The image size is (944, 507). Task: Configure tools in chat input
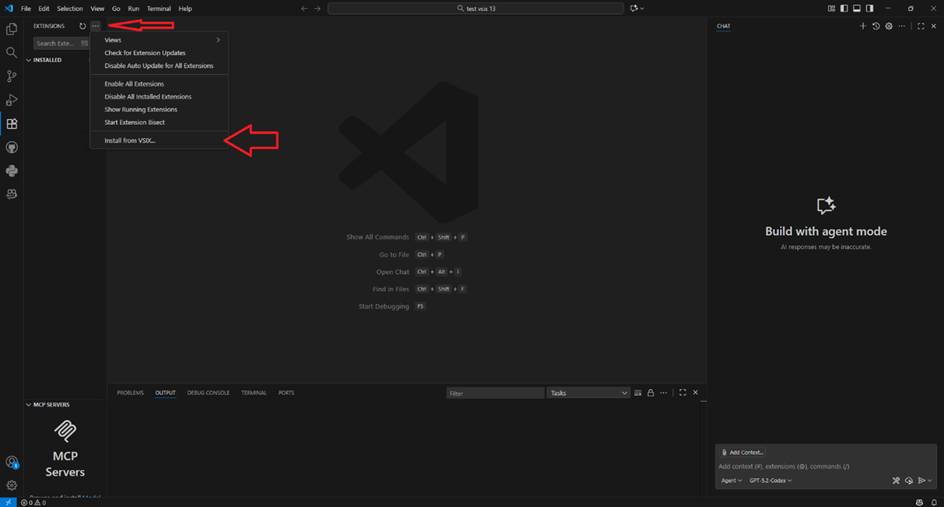click(896, 481)
